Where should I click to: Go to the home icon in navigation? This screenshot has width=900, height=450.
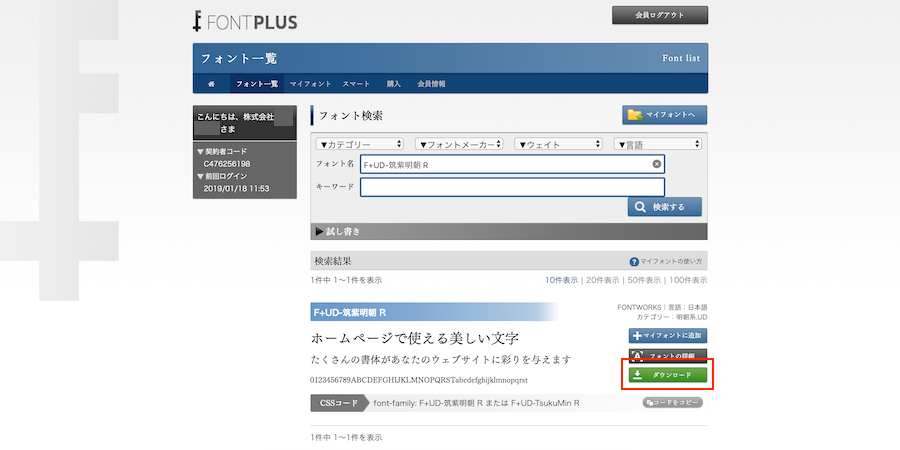click(x=211, y=84)
